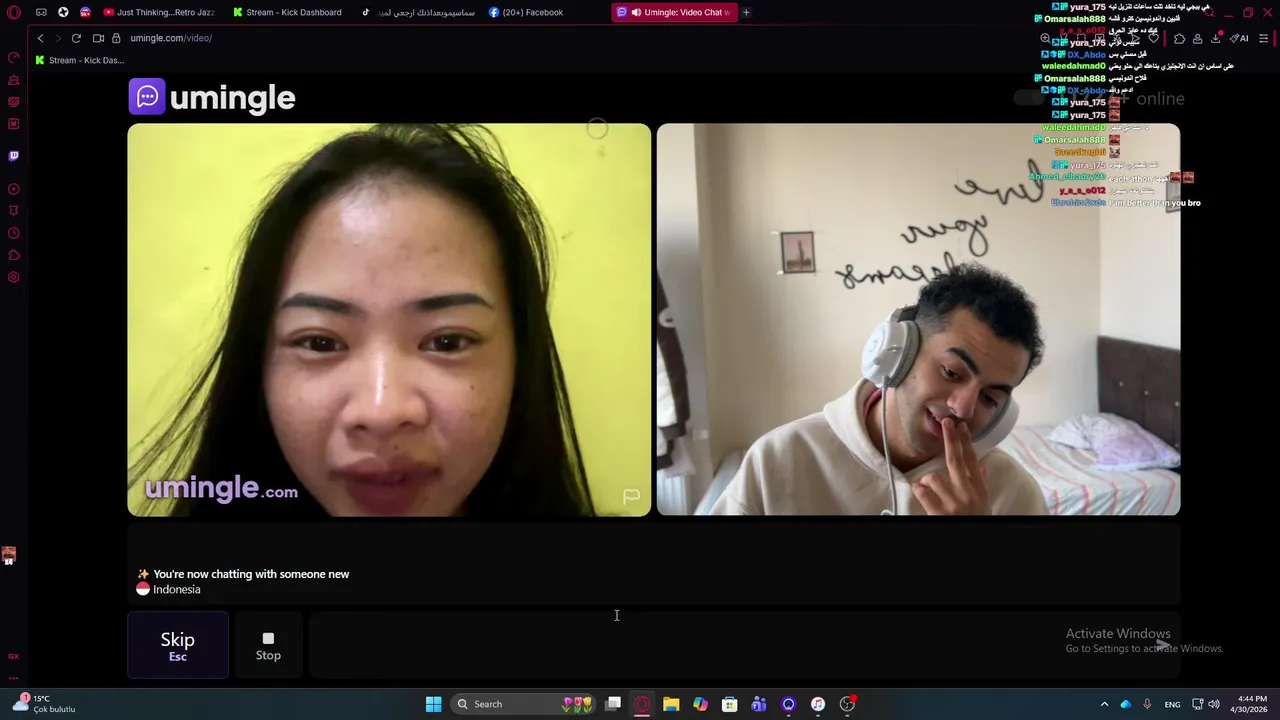The width and height of the screenshot is (1280, 720).
Task: Show hidden system tray icons
Action: (x=1104, y=704)
